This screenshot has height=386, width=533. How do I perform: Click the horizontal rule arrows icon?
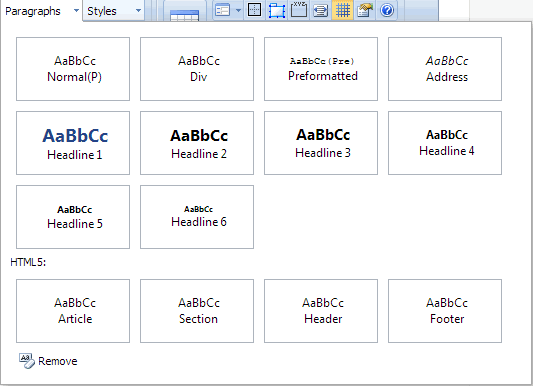(321, 11)
